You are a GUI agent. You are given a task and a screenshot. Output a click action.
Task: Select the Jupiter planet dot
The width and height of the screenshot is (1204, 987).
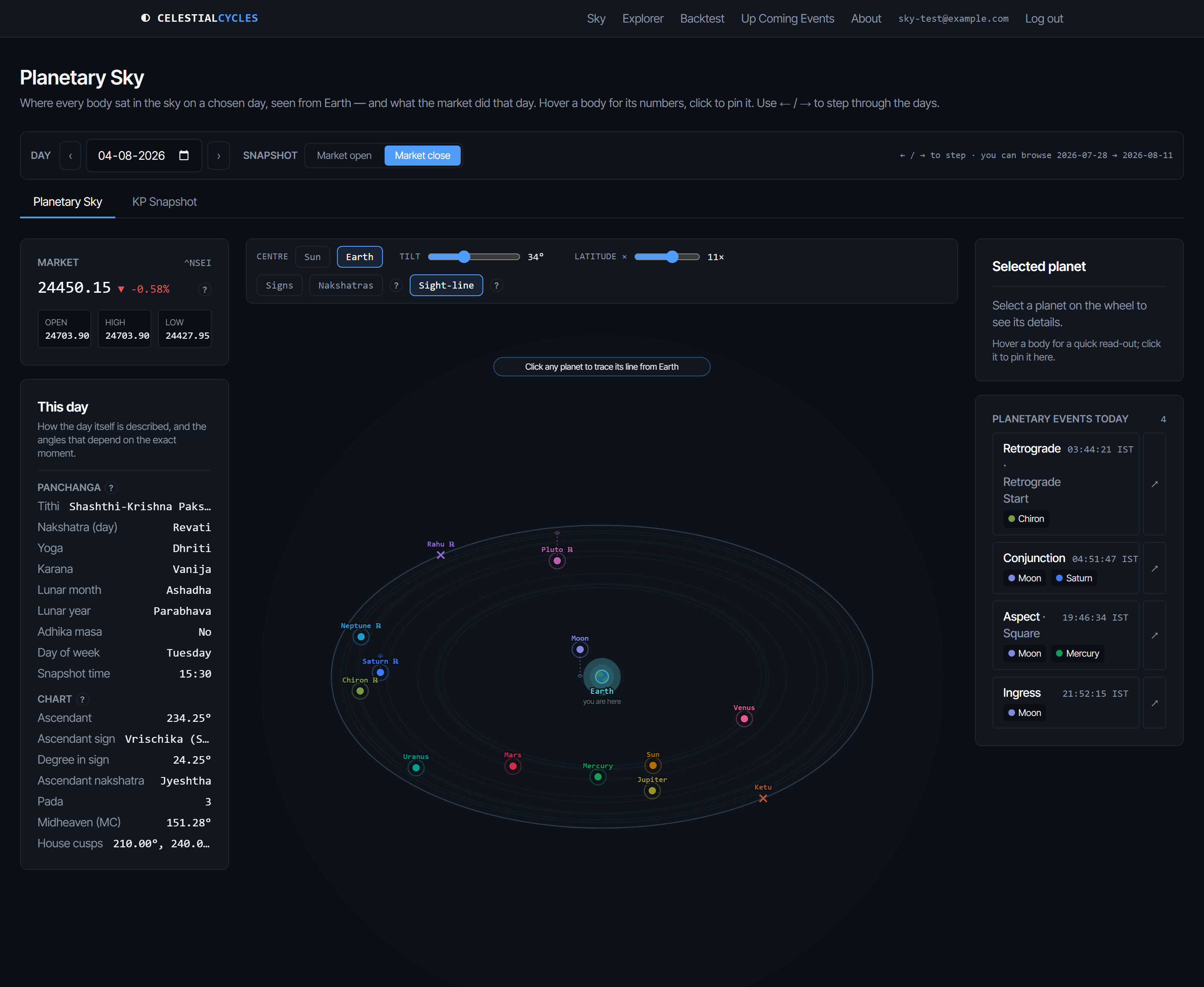coord(652,791)
